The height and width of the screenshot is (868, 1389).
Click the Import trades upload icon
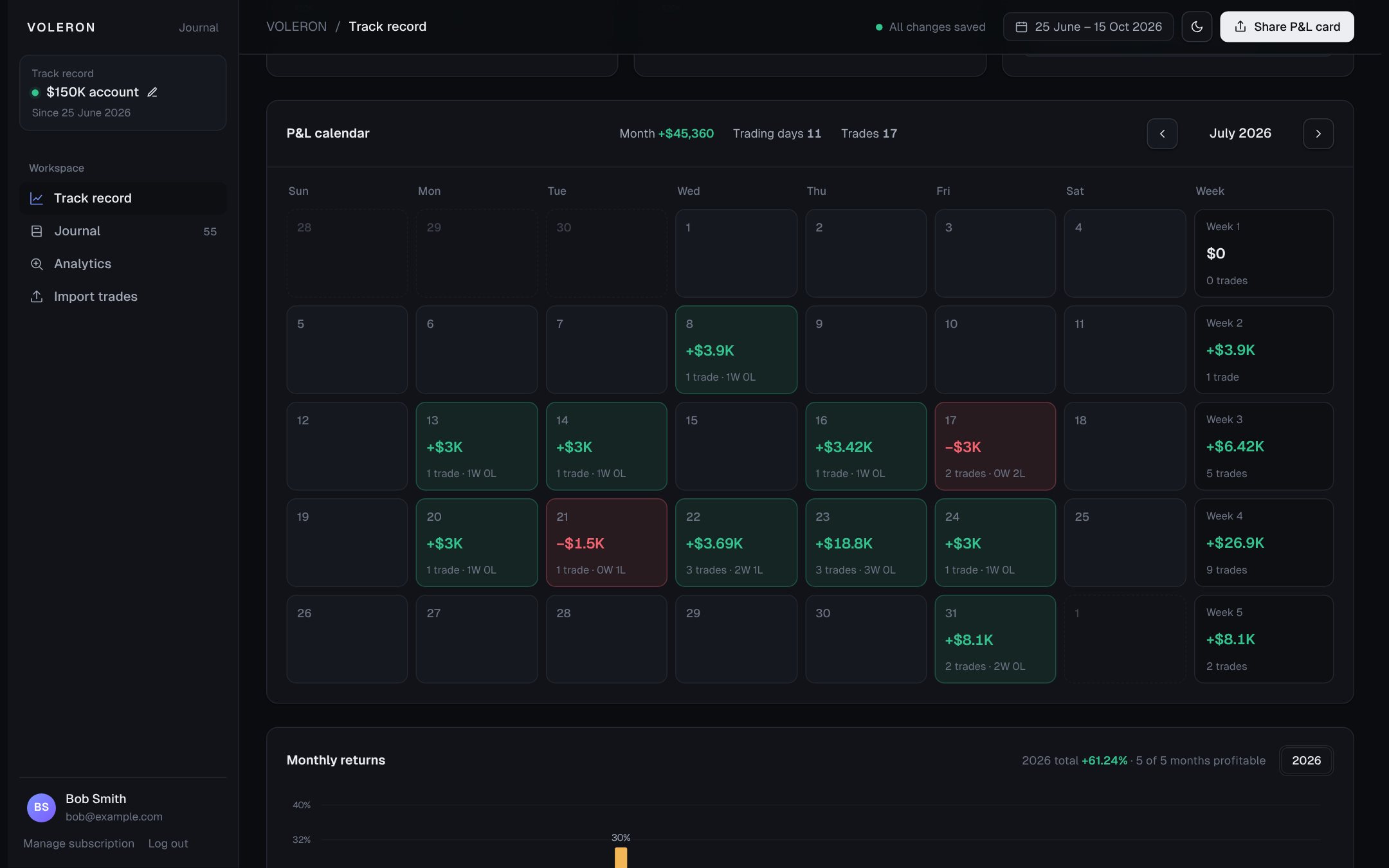37,296
